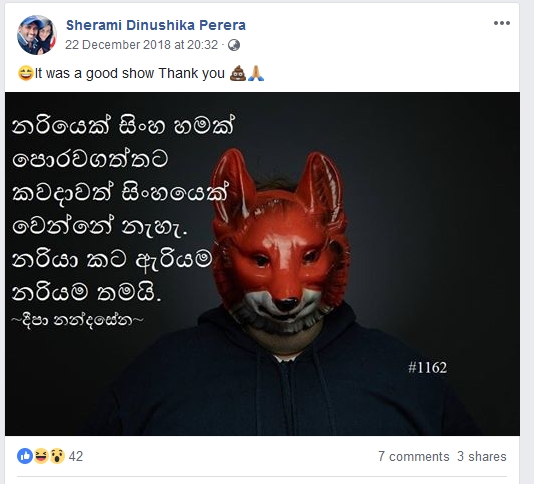534x484 pixels.
Task: Click the poop emoji after Thank you
Action: point(238,73)
